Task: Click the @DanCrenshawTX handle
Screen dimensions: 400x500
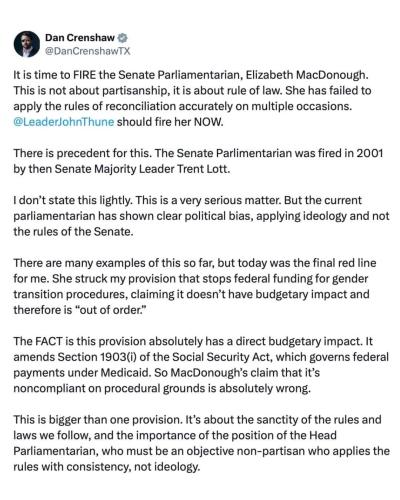Action: tap(87, 51)
